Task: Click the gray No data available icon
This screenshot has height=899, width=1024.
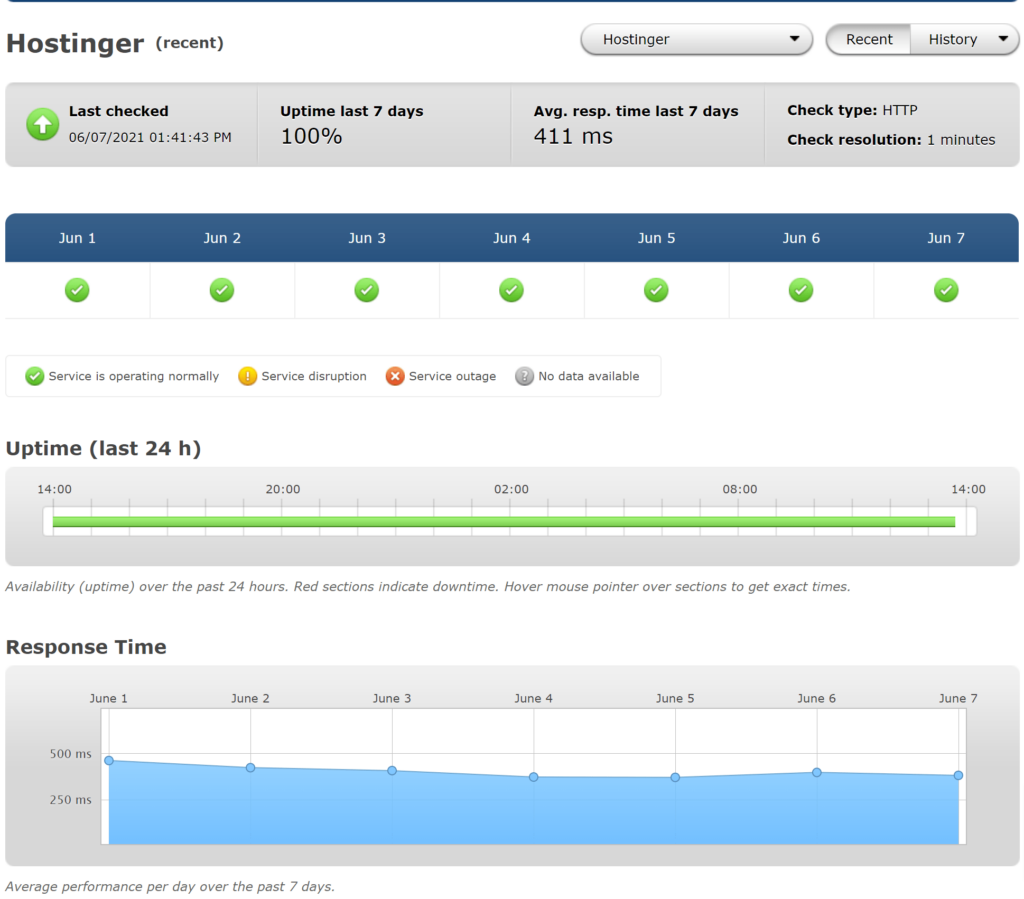Action: pyautogui.click(x=524, y=377)
